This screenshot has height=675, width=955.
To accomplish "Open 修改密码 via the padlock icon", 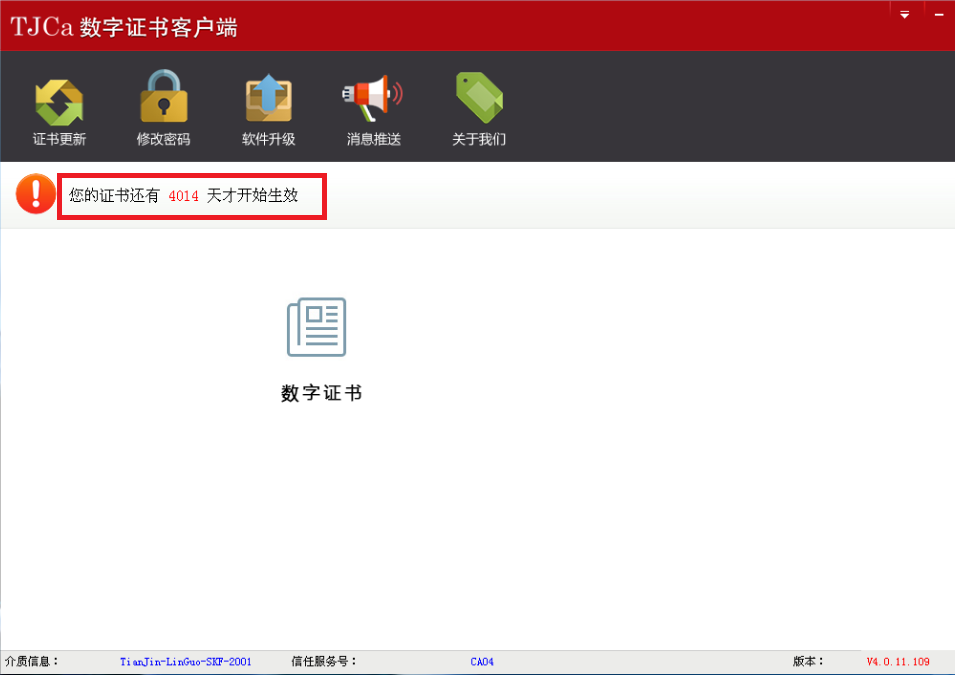I will pos(163,98).
